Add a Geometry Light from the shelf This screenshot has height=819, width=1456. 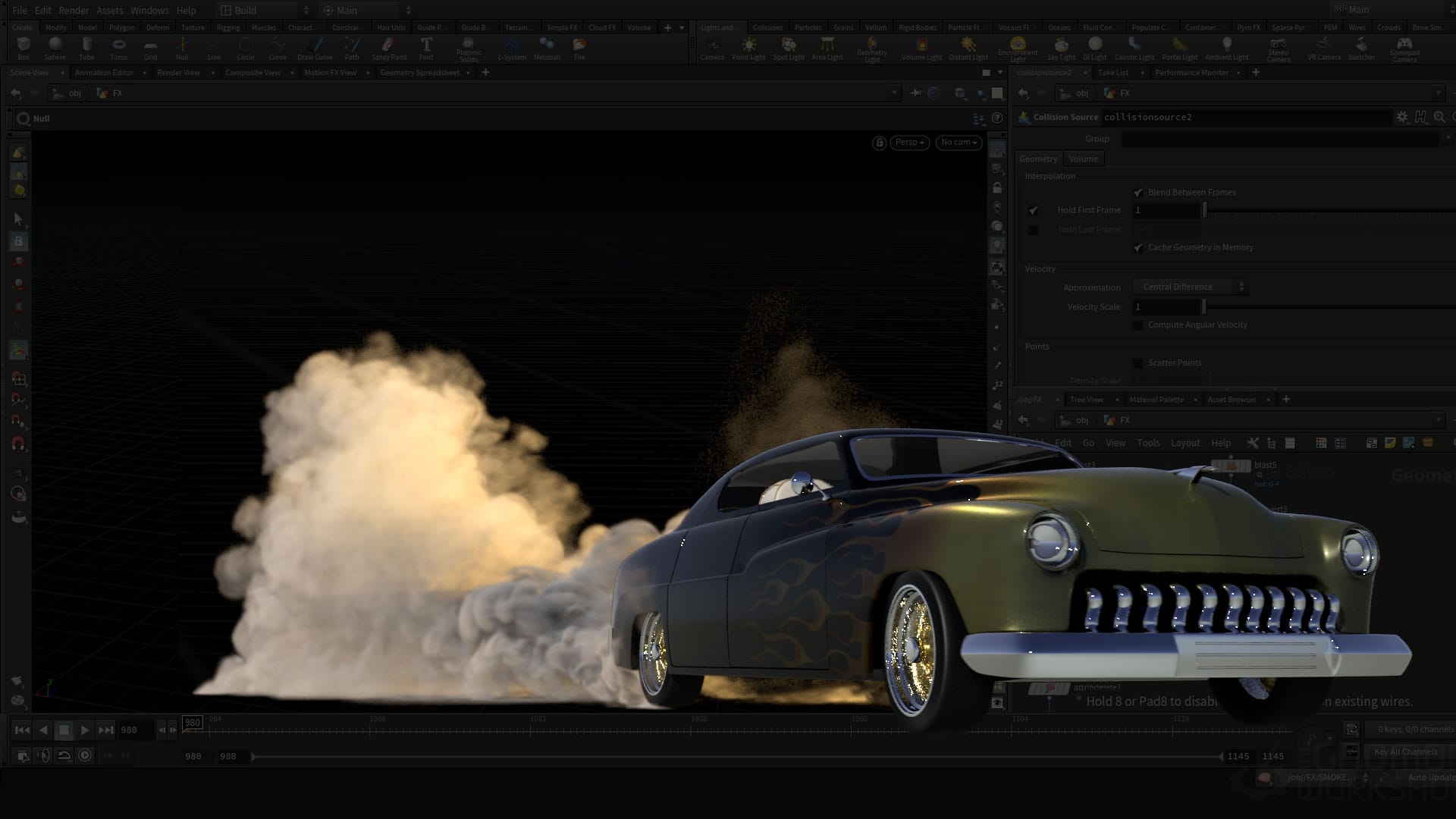point(872,49)
